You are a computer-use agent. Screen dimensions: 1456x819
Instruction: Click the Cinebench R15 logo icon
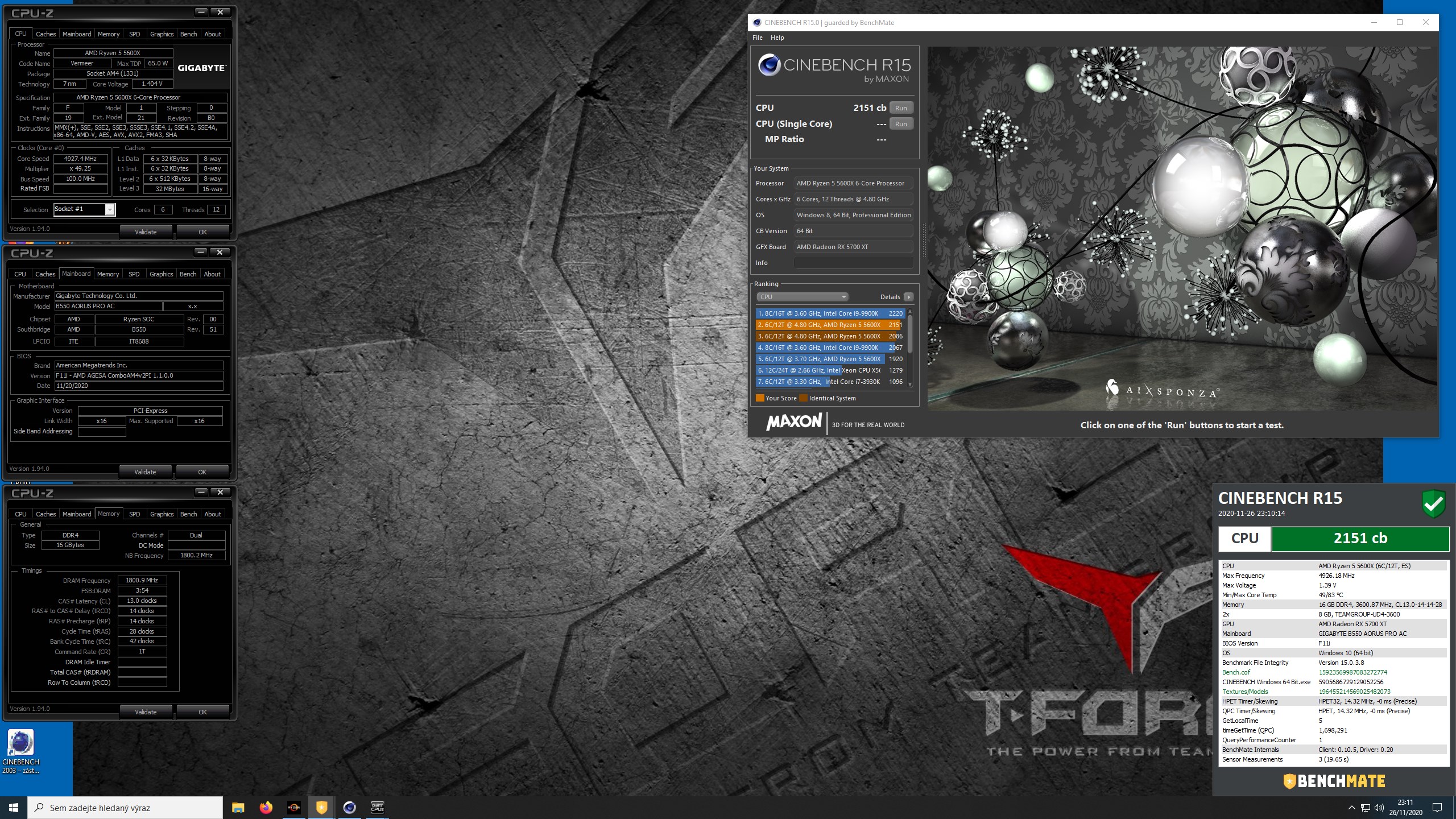click(x=770, y=65)
